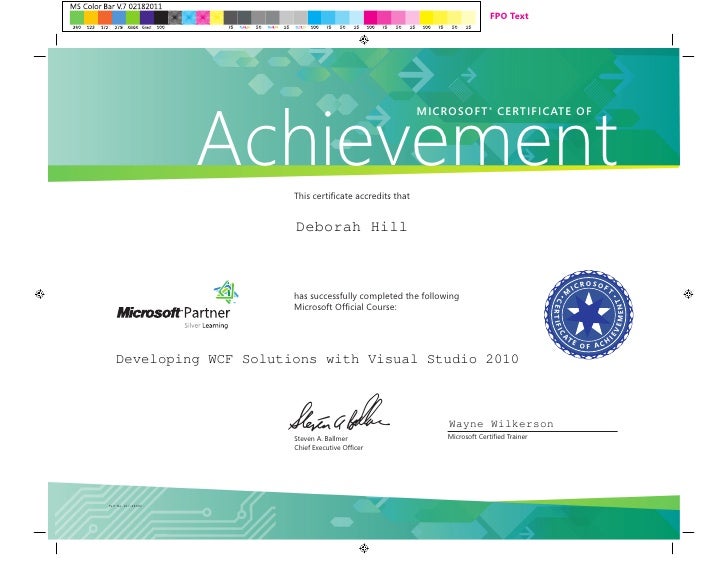The width and height of the screenshot is (728, 588).
Task: Click the green Partner Network emblem above Partner
Action: point(226,292)
